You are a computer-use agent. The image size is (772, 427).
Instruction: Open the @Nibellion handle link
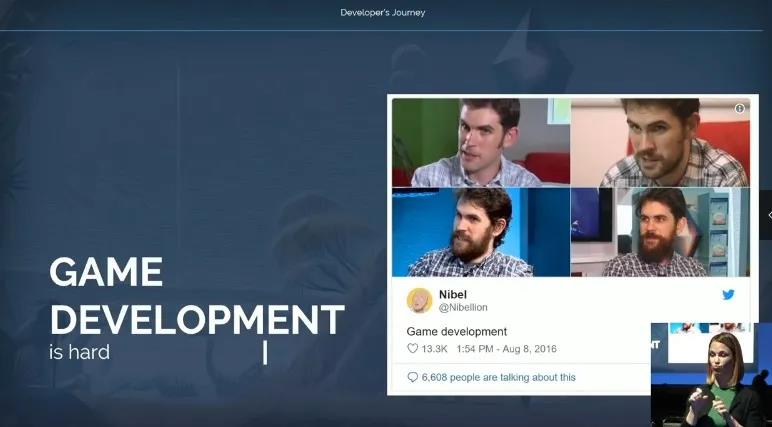click(463, 307)
